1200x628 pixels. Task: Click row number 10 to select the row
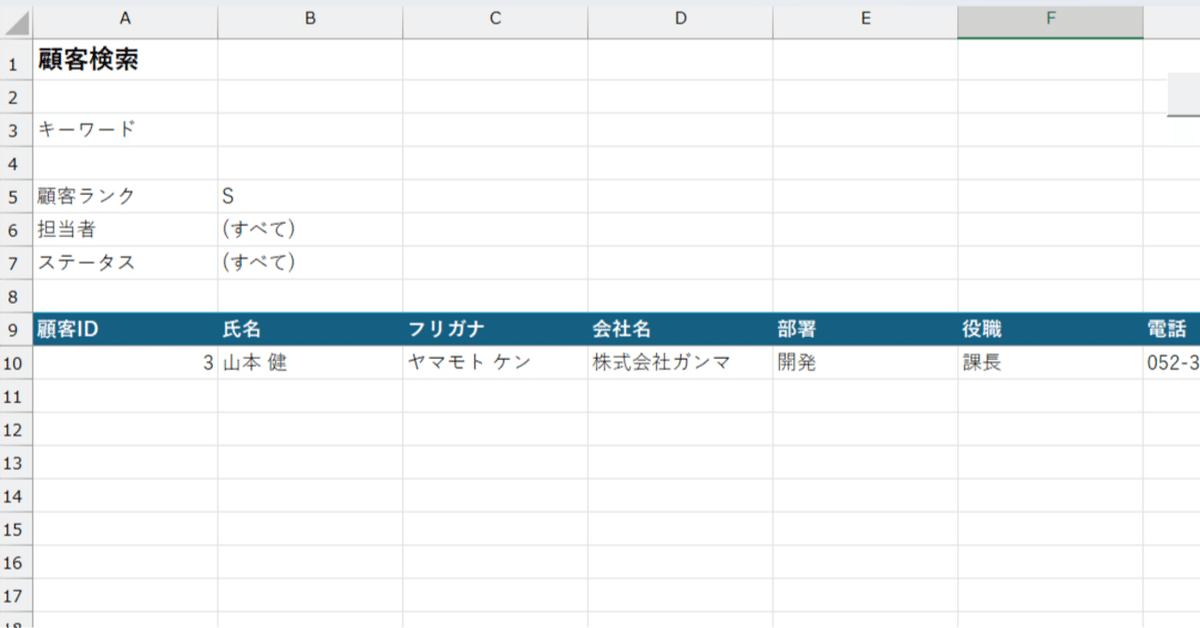click(x=14, y=362)
